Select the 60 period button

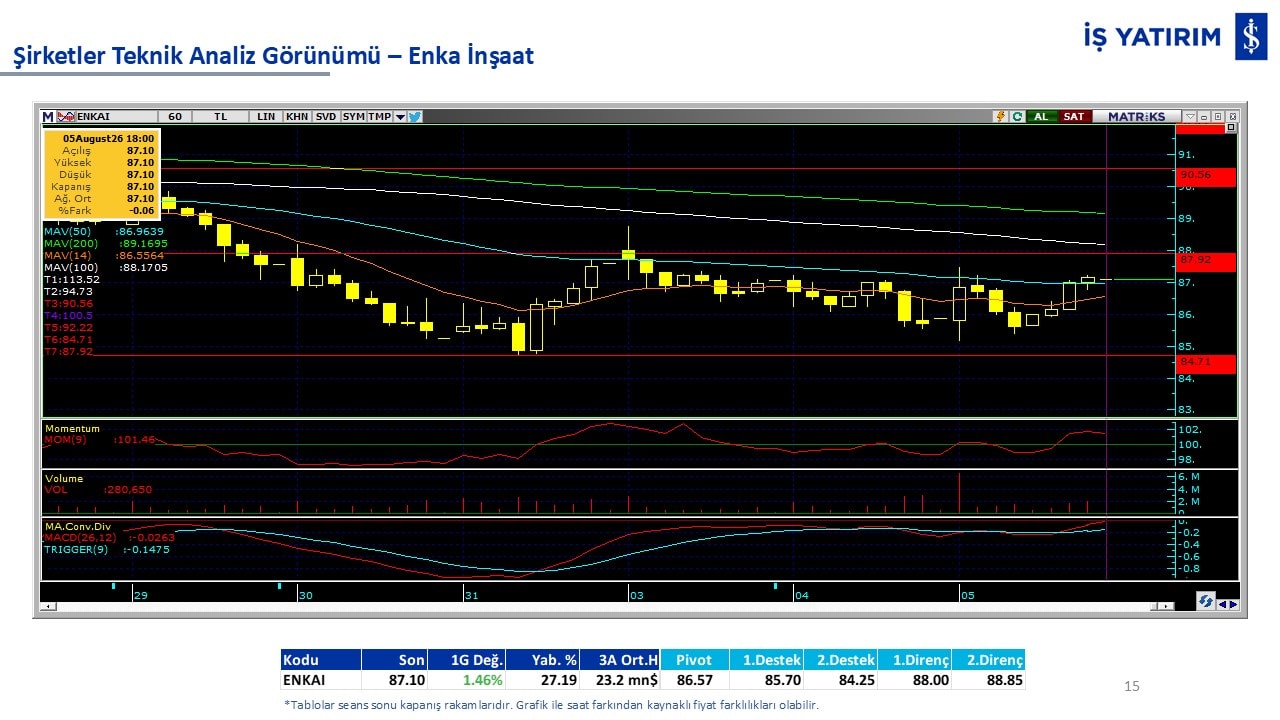[175, 116]
